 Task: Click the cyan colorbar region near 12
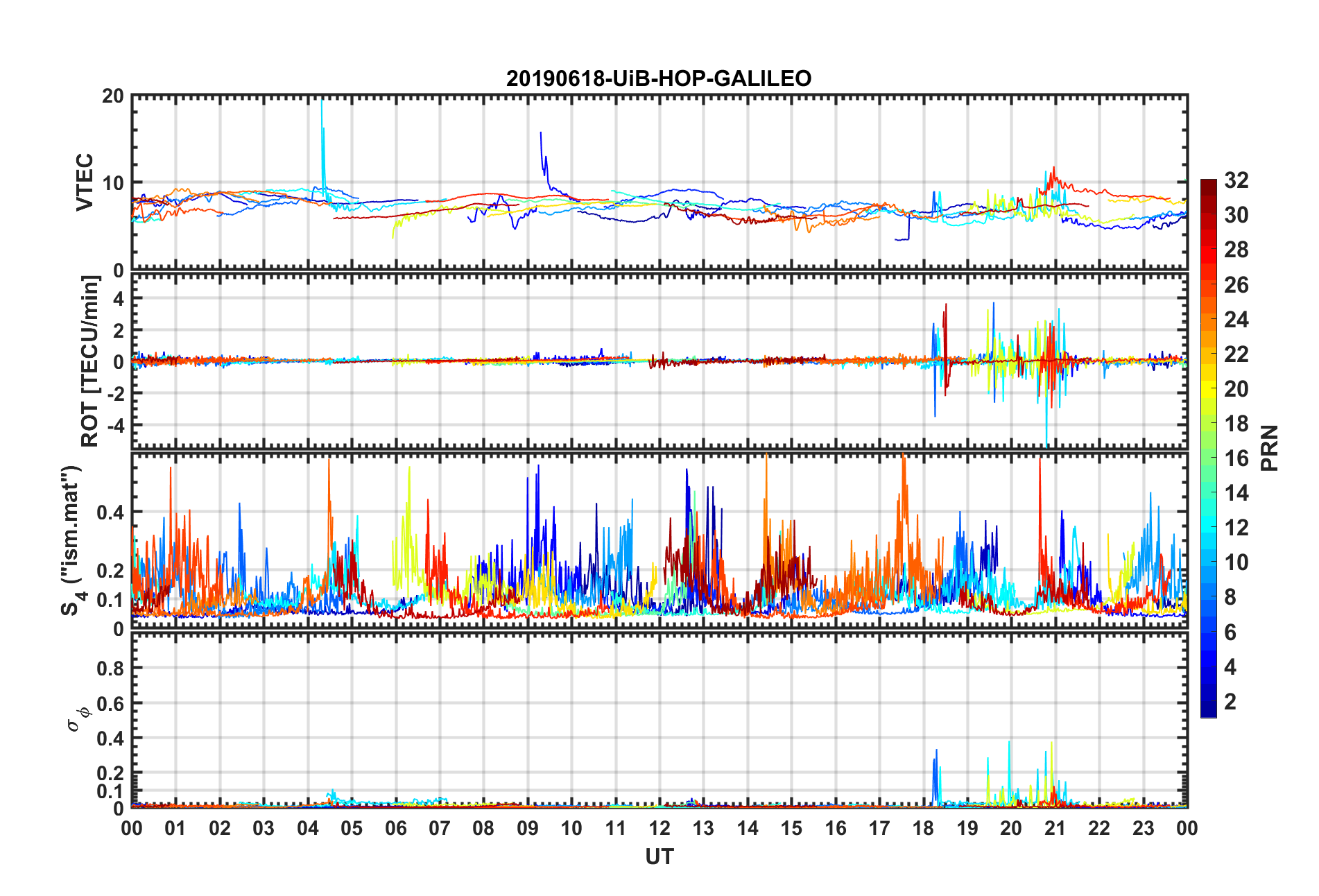1209,528
